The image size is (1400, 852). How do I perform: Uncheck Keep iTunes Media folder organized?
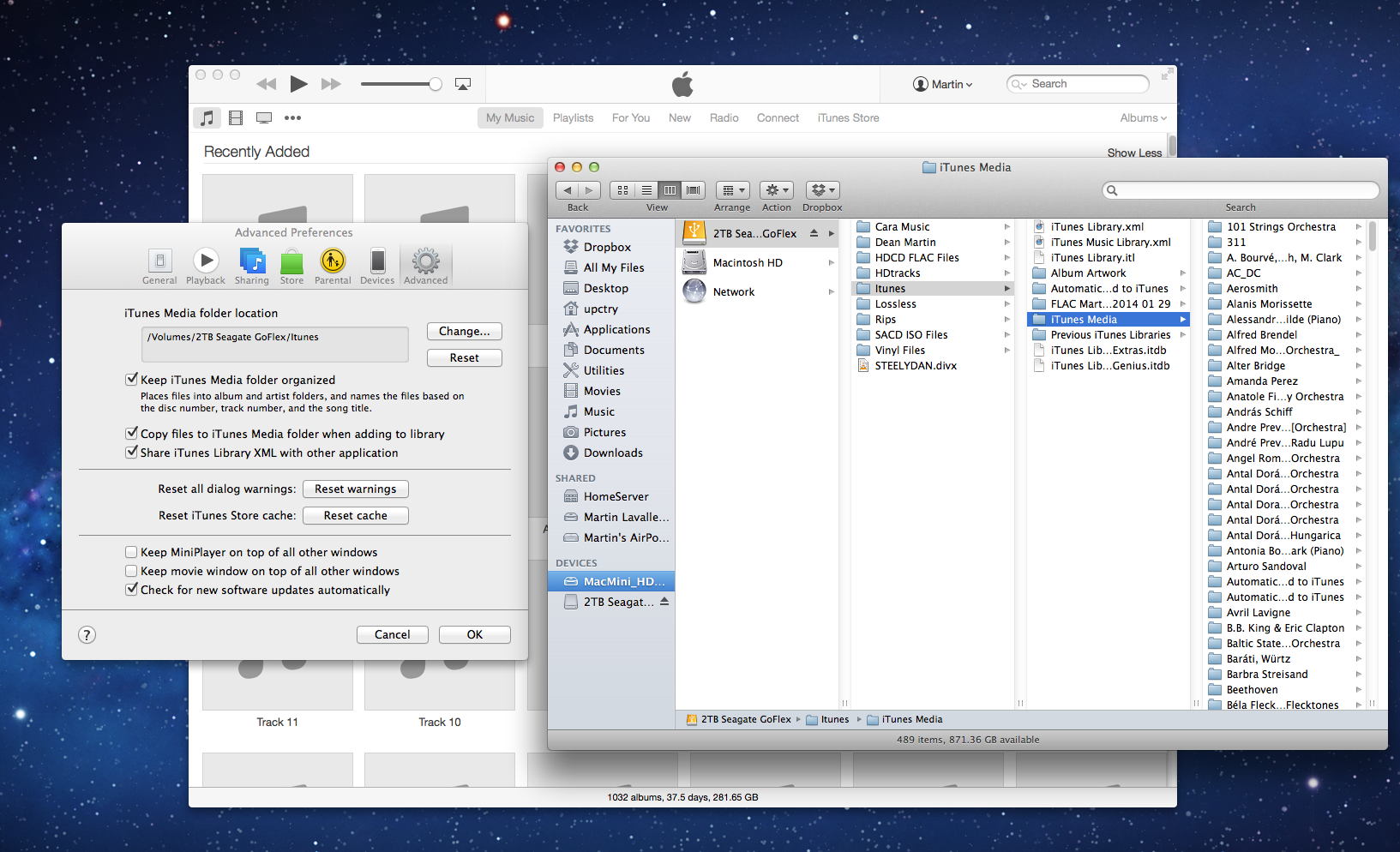(132, 380)
